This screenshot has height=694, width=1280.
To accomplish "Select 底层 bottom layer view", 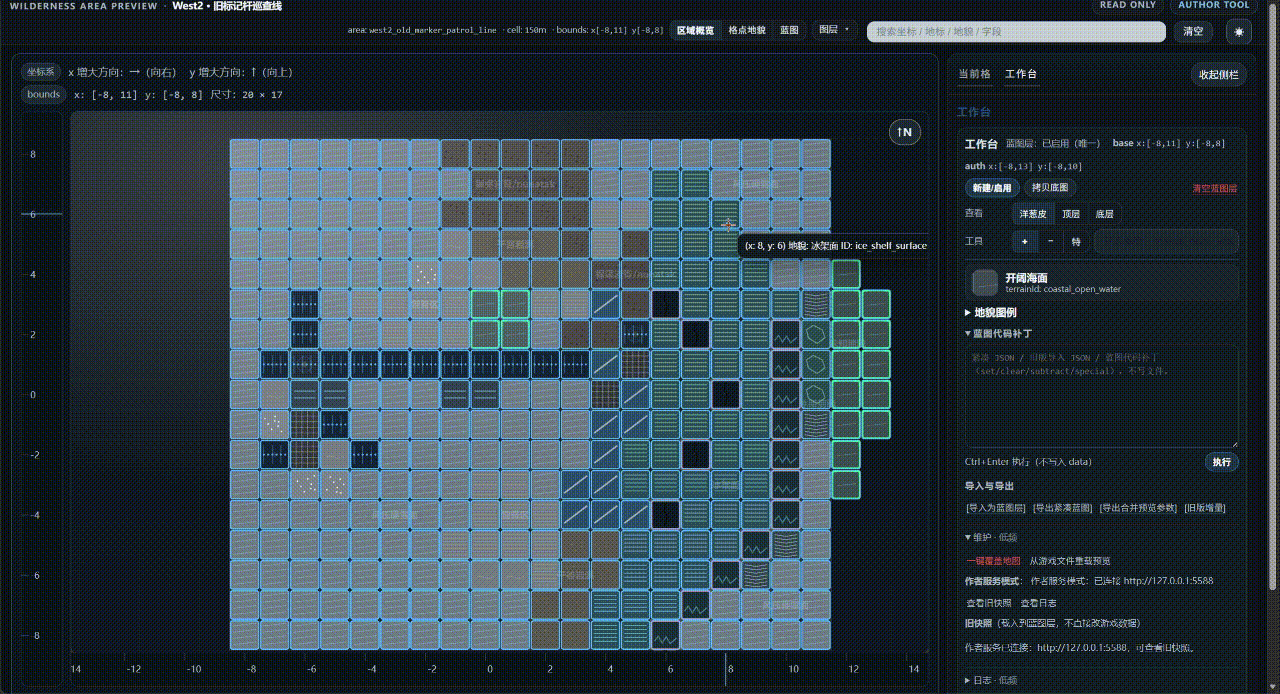I will point(1104,214).
